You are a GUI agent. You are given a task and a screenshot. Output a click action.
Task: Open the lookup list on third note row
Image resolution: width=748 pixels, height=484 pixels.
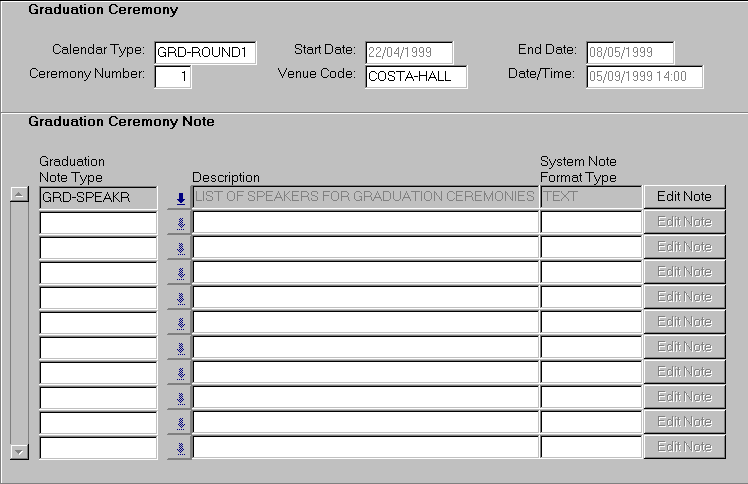click(180, 248)
